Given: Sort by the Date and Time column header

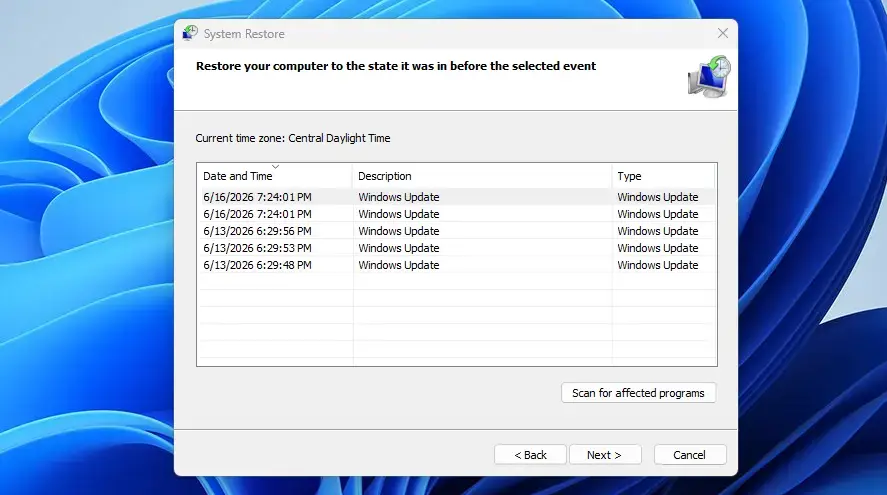Looking at the screenshot, I should point(274,176).
